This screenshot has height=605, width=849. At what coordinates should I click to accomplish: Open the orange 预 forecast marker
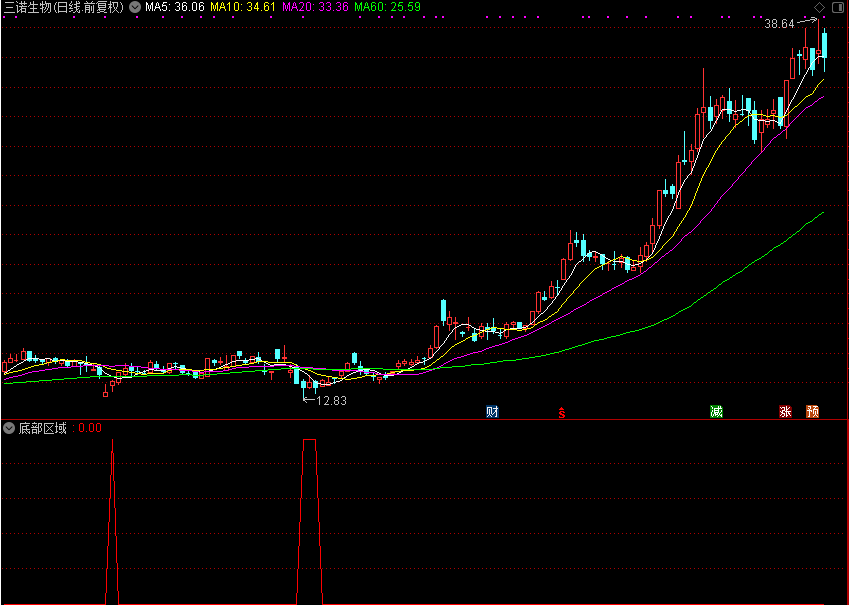pyautogui.click(x=813, y=412)
